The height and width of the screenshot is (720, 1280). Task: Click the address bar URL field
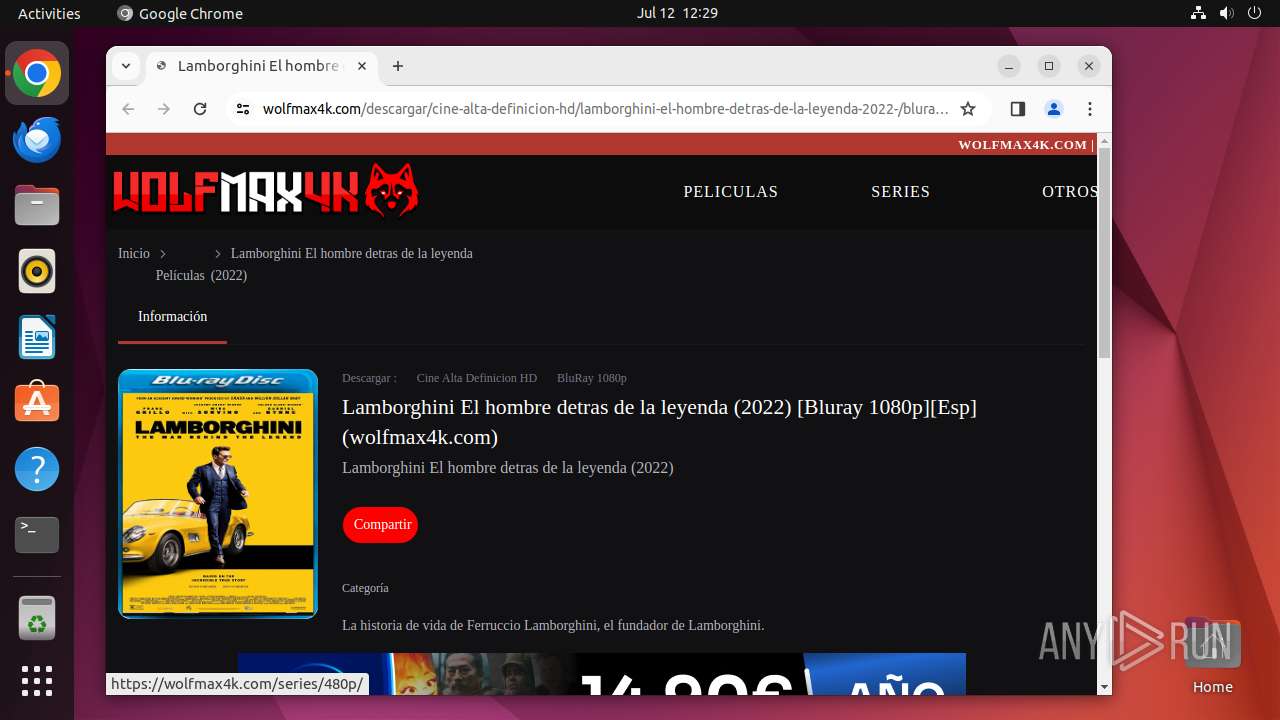(605, 109)
